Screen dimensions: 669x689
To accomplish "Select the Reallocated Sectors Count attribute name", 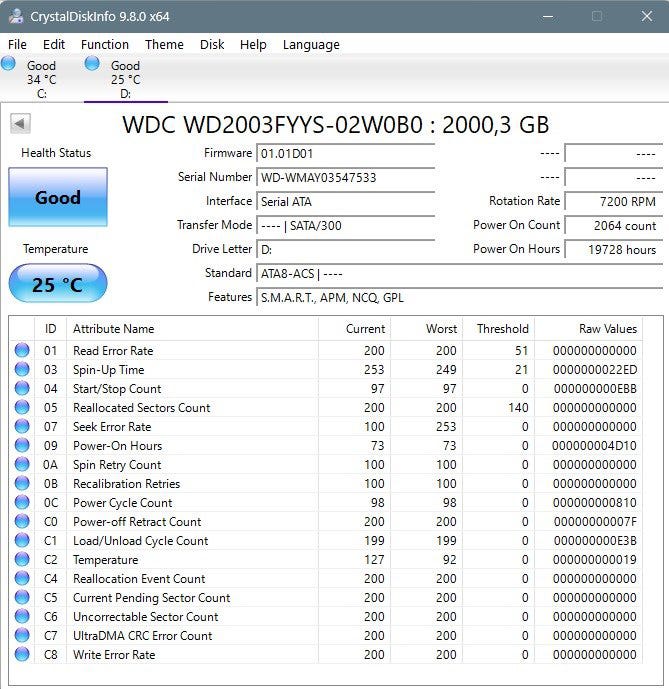I will pyautogui.click(x=142, y=408).
